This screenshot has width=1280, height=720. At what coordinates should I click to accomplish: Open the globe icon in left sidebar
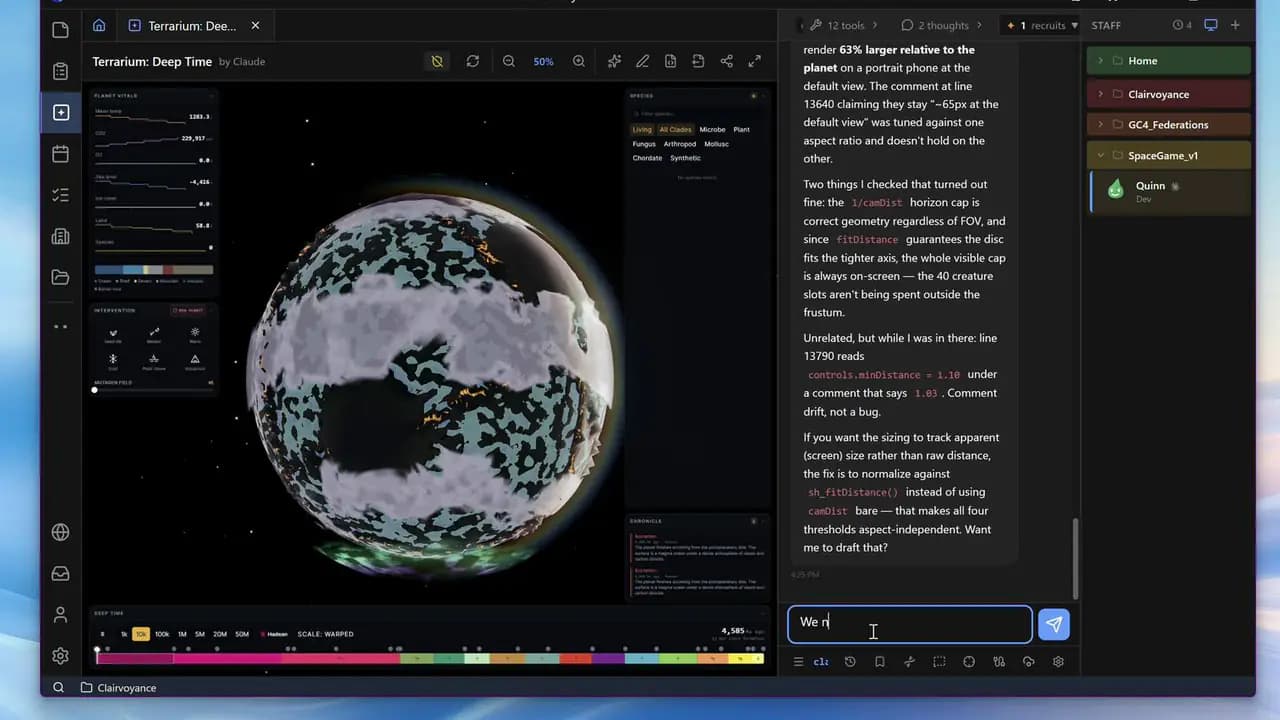60,533
